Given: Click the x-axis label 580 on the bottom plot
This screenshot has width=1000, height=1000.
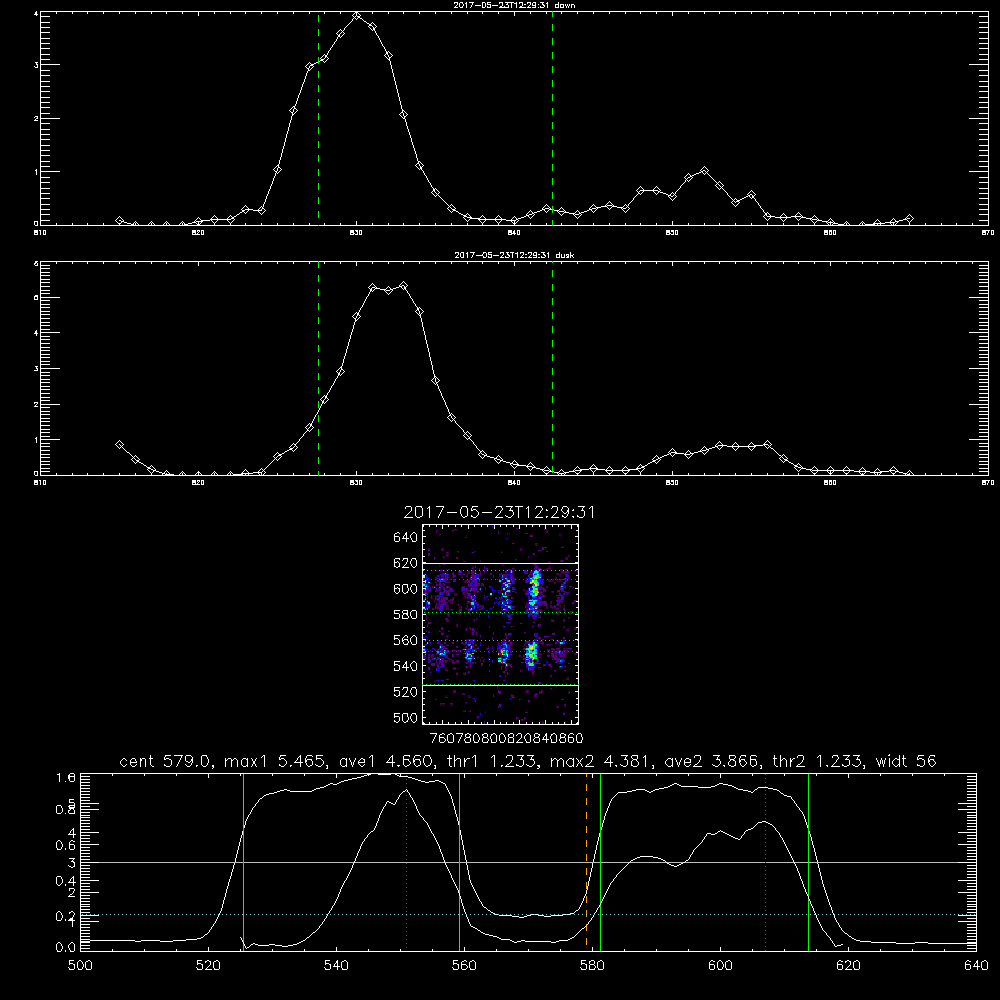Looking at the screenshot, I should click(592, 966).
